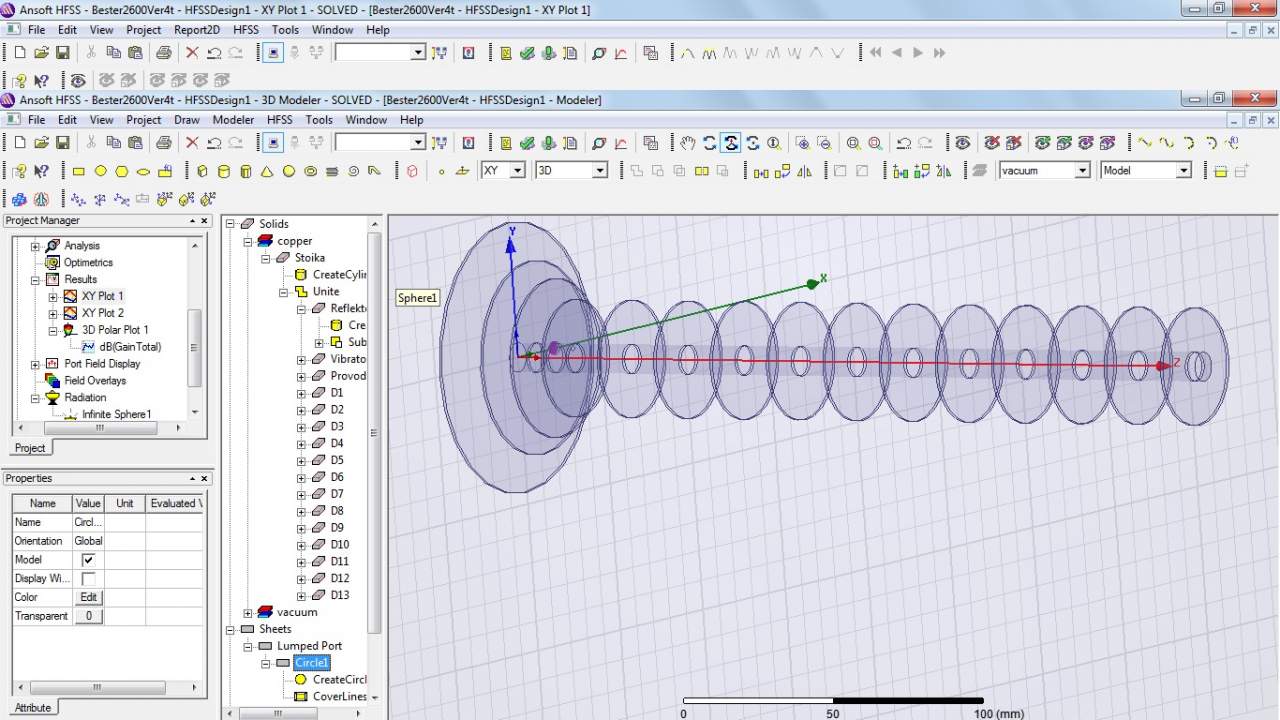This screenshot has height=720, width=1280.
Task: Select the Draw box tool
Action: click(x=202, y=171)
